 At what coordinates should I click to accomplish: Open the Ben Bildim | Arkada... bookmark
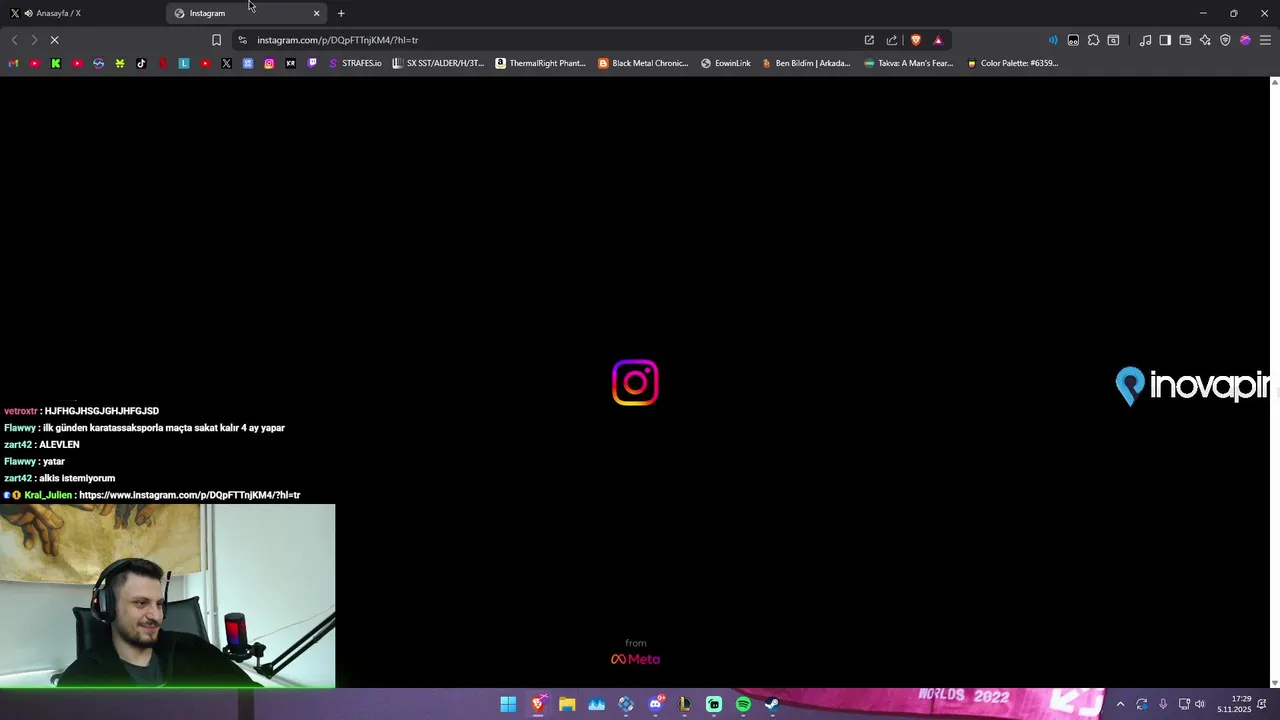pyautogui.click(x=806, y=63)
